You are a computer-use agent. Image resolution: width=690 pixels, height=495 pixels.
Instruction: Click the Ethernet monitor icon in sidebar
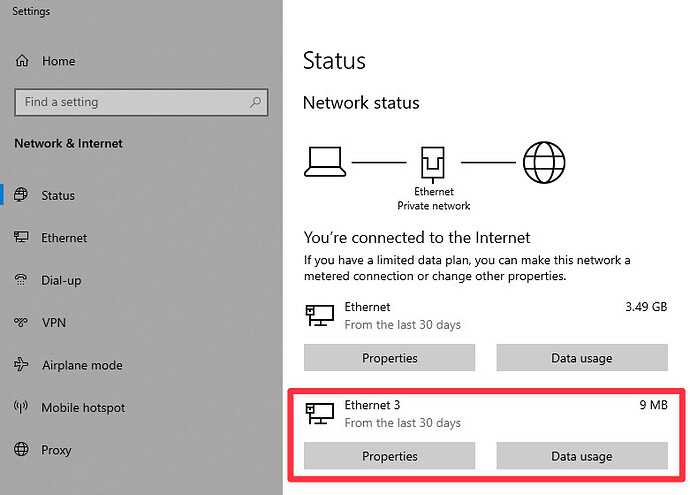pos(21,237)
